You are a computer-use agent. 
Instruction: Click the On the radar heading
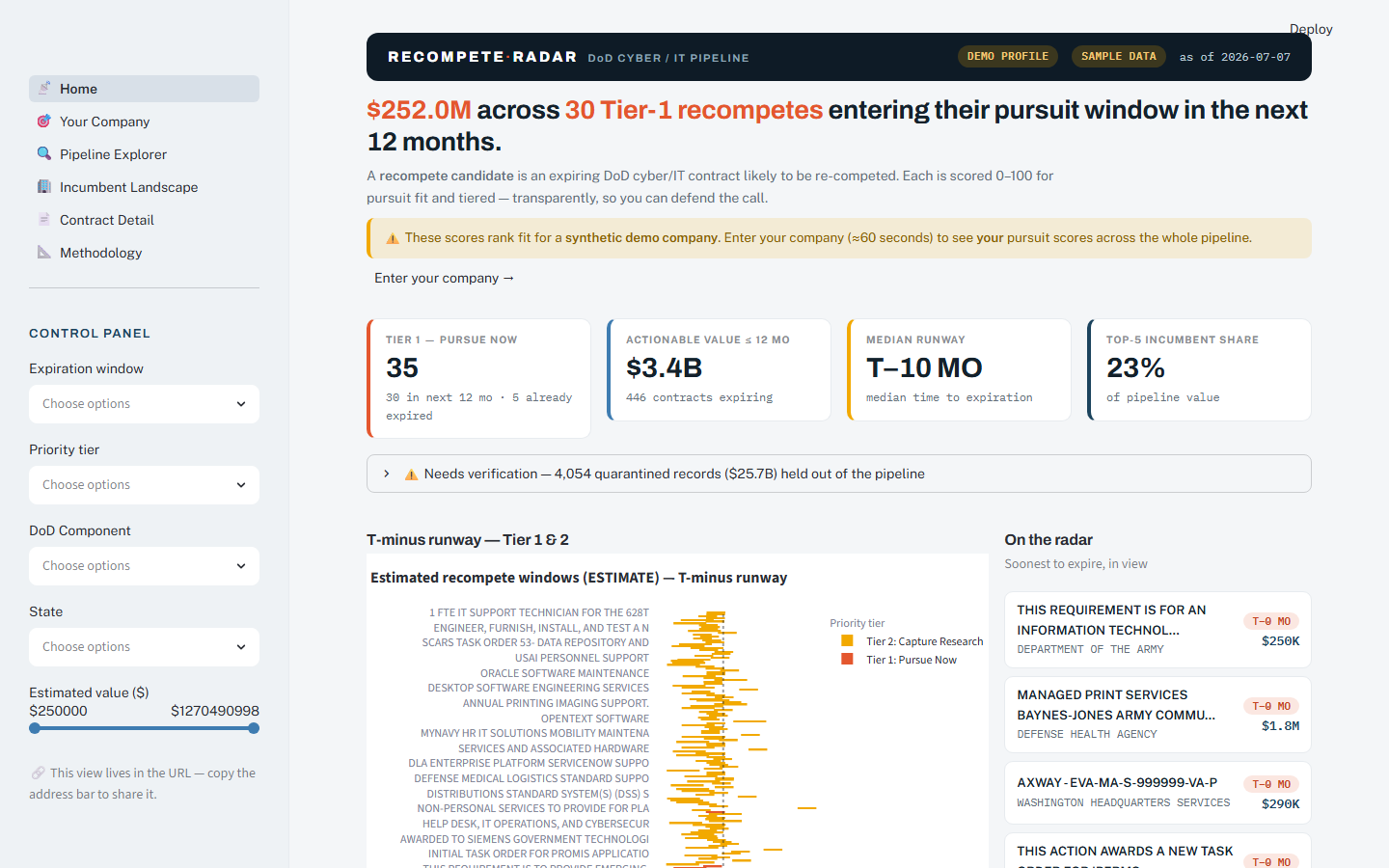[x=1049, y=539]
